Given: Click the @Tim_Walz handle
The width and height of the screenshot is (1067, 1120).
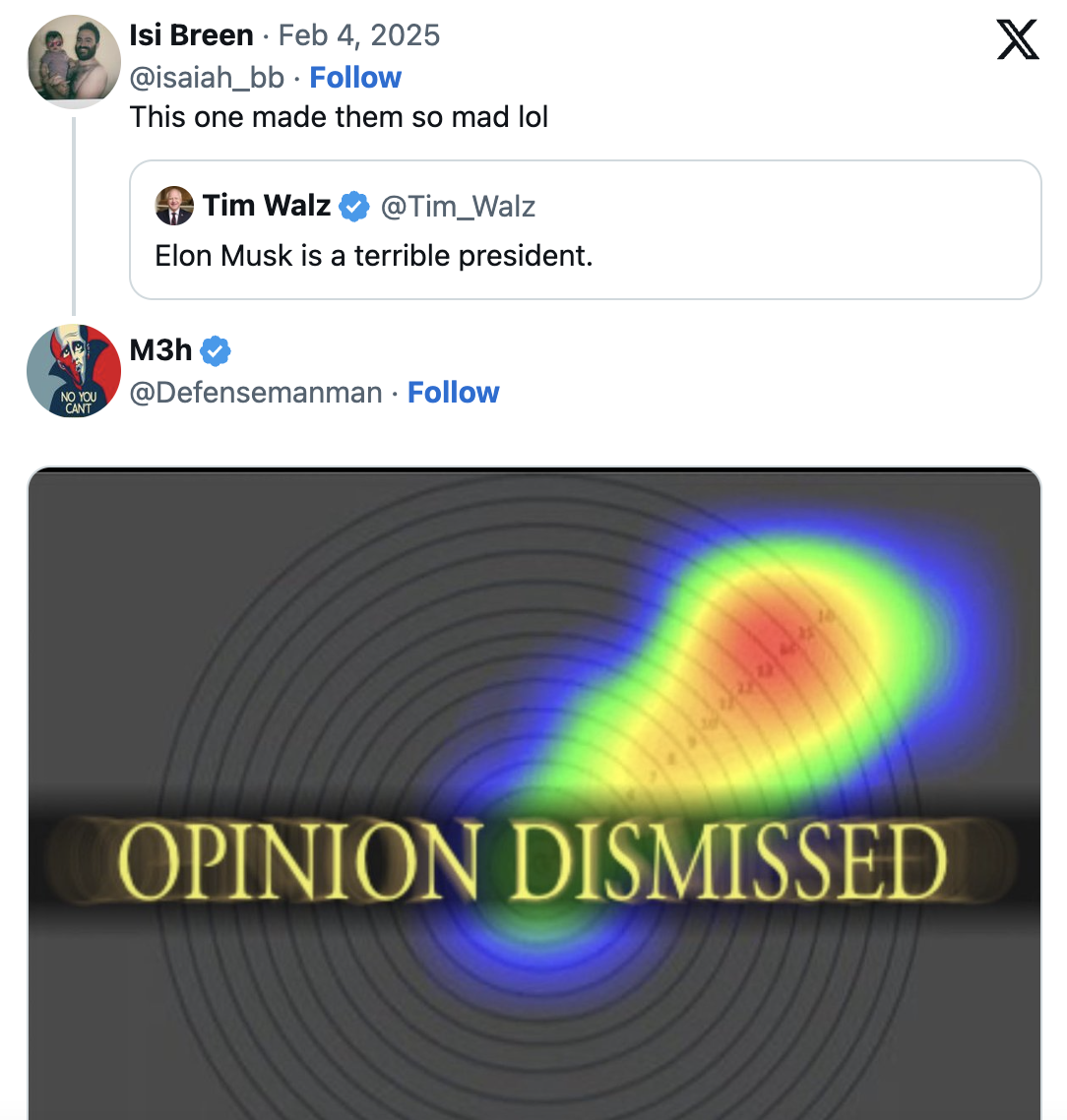Looking at the screenshot, I should (458, 207).
